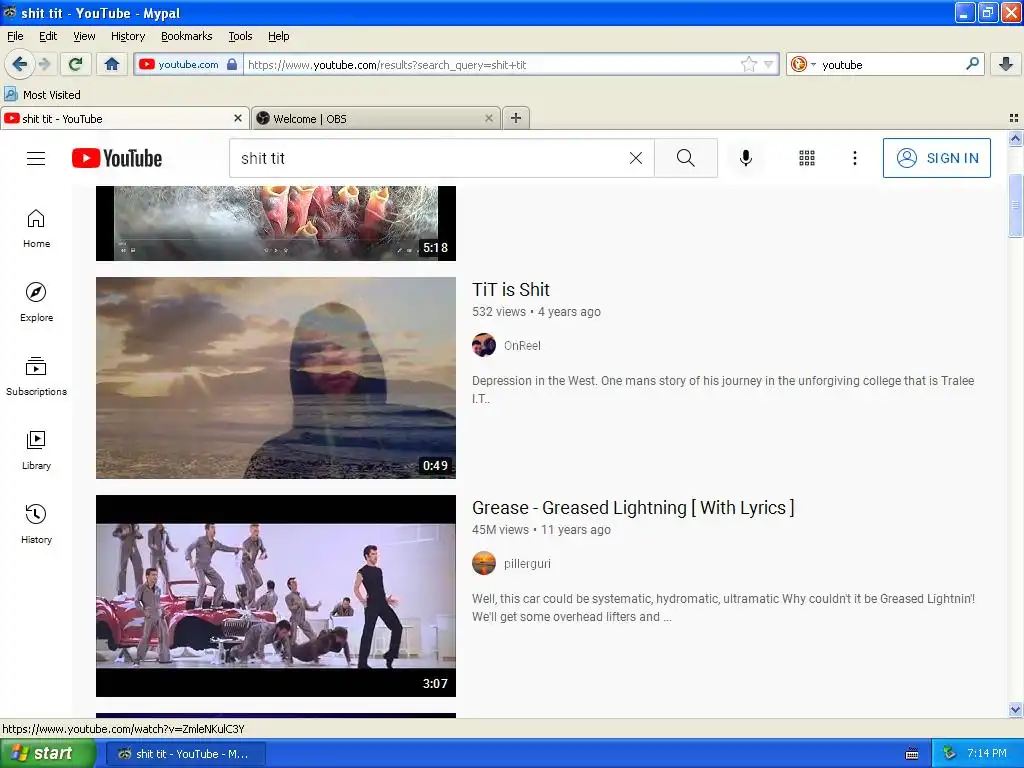
Task: Open Library in YouTube sidebar
Action: click(x=36, y=450)
